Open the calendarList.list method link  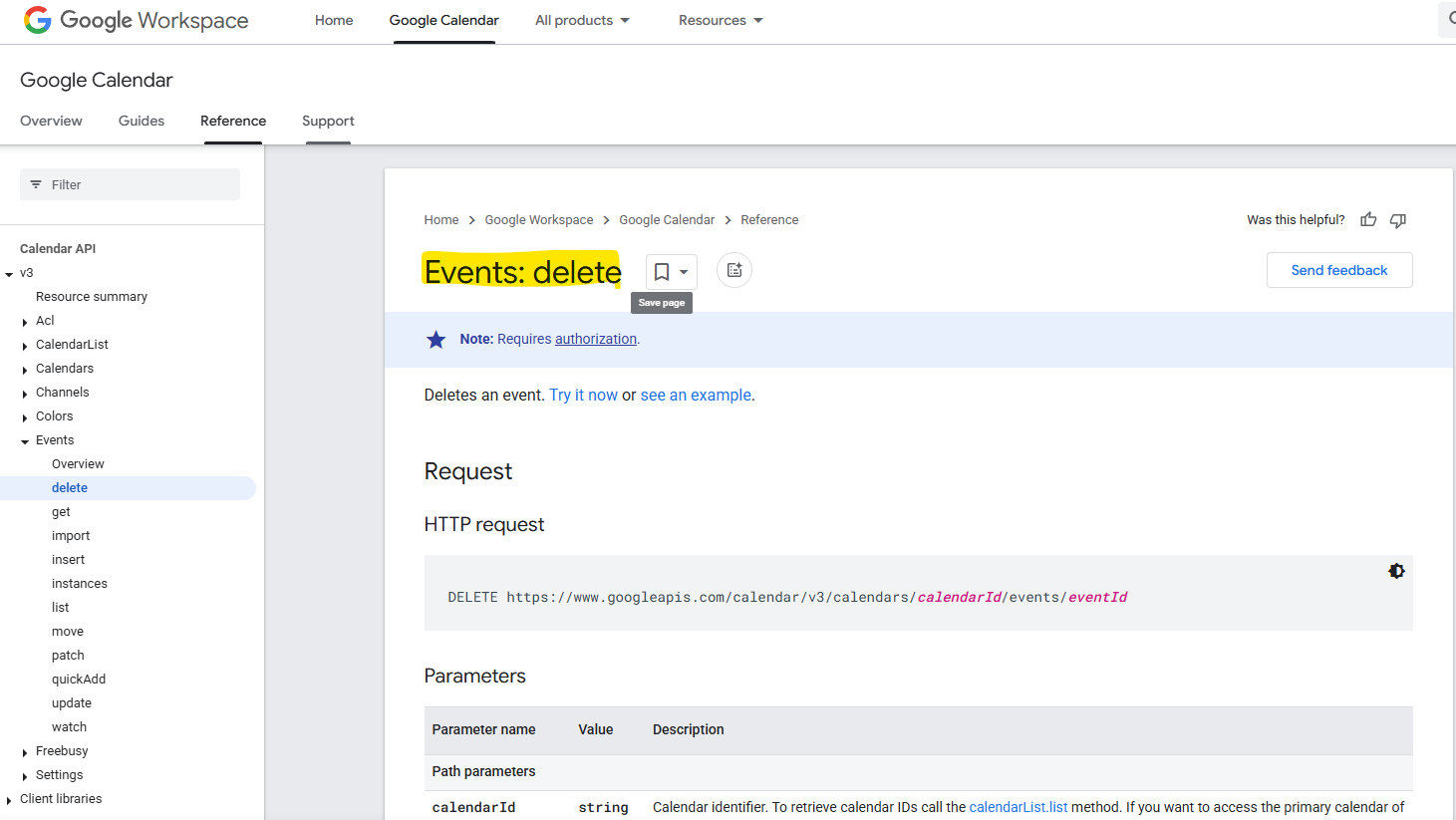point(1018,807)
